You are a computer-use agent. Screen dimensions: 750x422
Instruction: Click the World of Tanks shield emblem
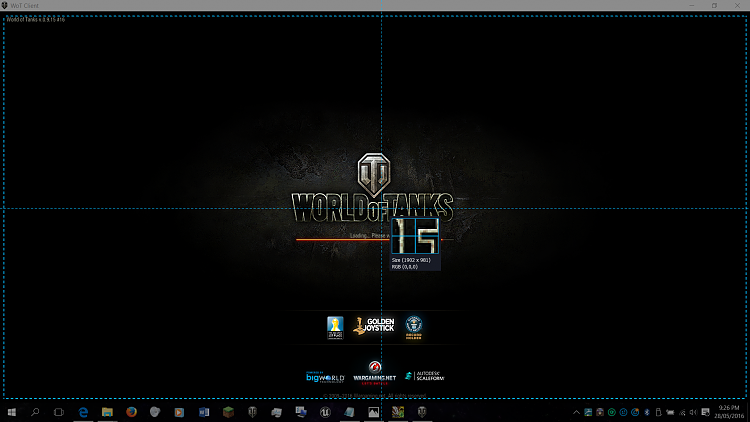pos(374,174)
